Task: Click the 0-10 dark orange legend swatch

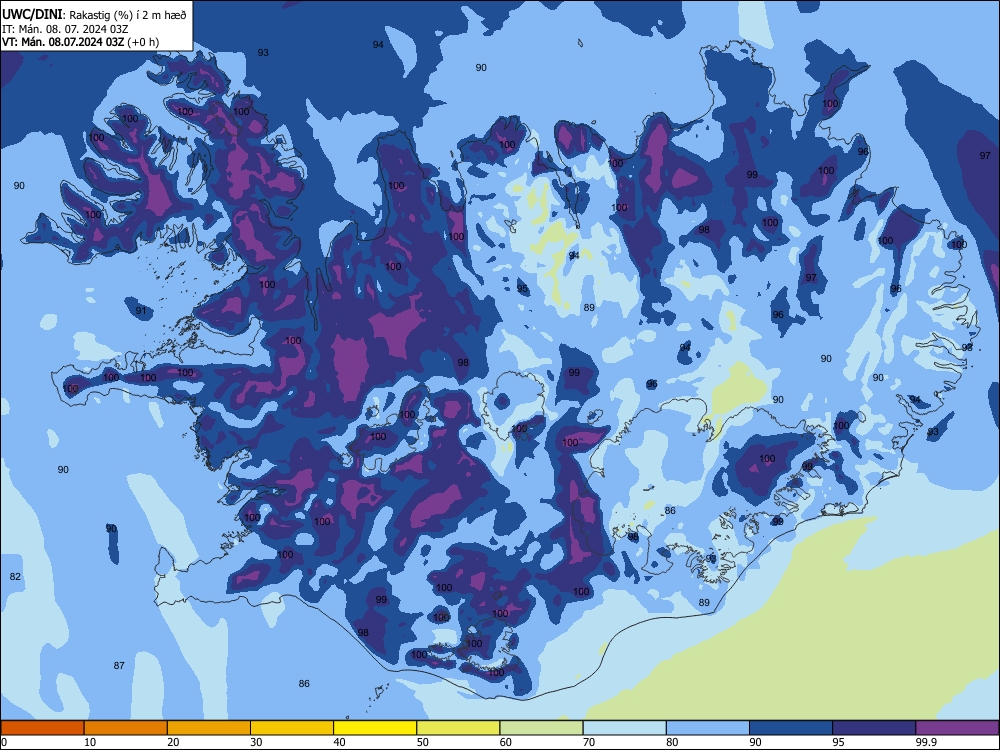Action: 42,728
